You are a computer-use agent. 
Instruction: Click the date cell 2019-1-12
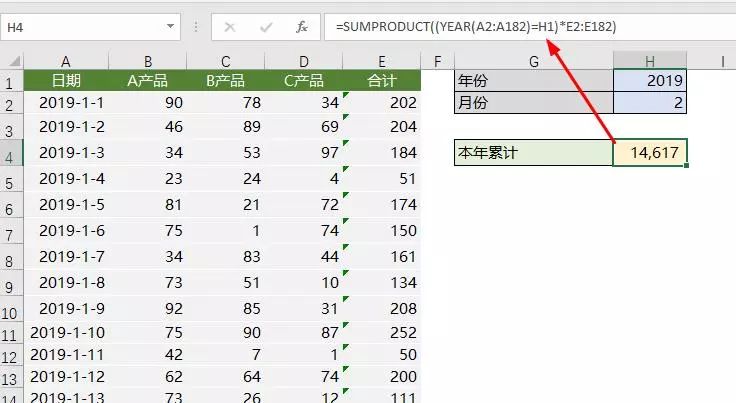66,377
